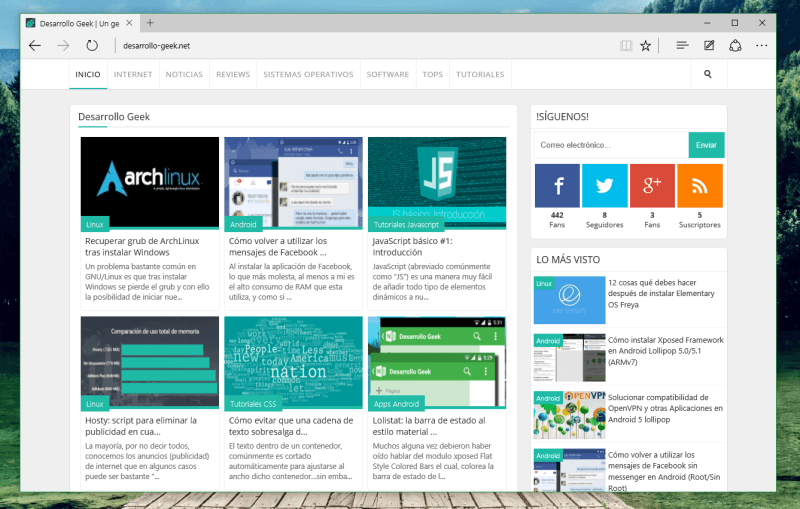This screenshot has height=509, width=800.
Task: Open 'Recuperar grub de ArchLinux' headline
Action: click(x=142, y=247)
